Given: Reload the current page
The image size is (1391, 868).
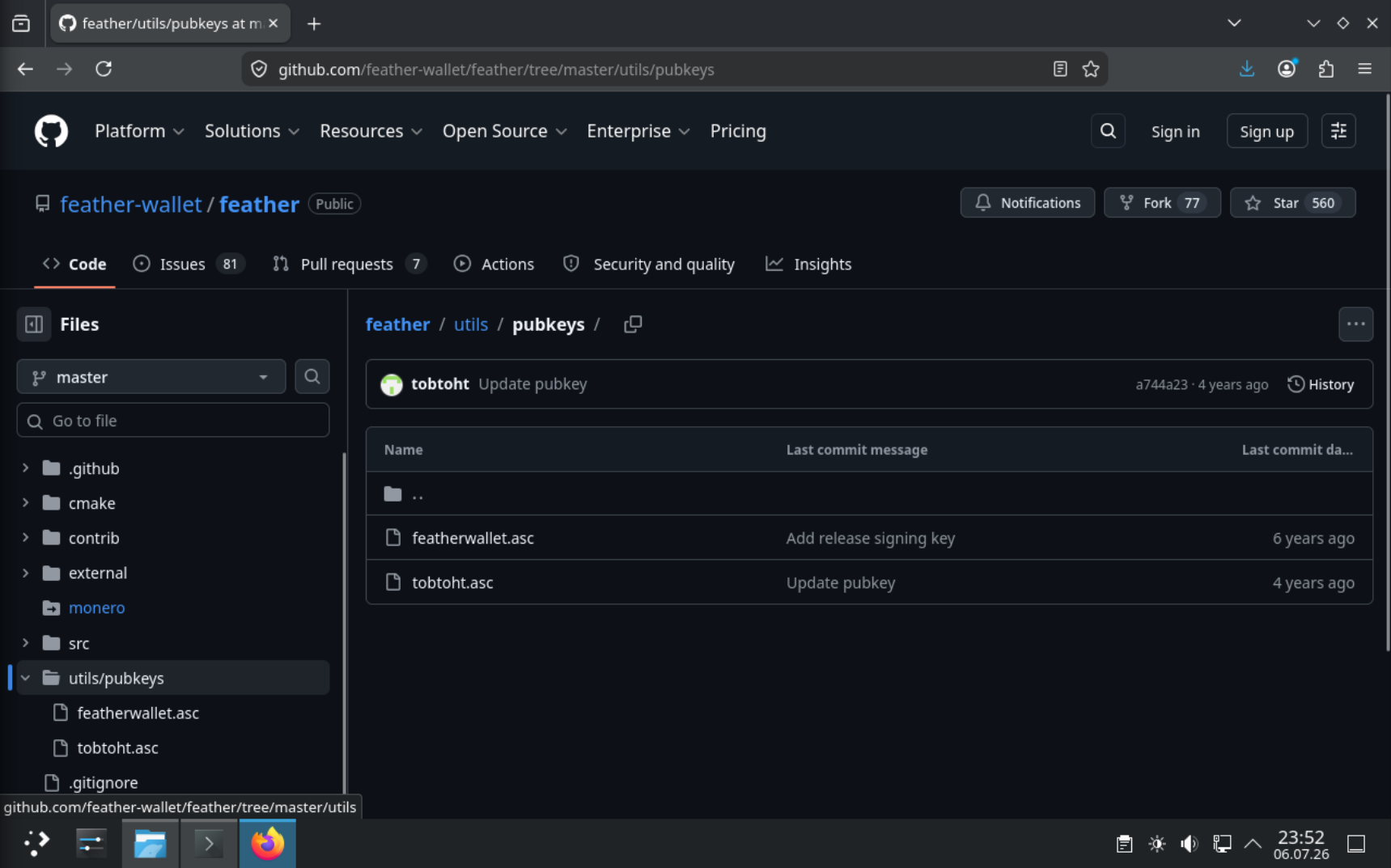Looking at the screenshot, I should [x=104, y=70].
